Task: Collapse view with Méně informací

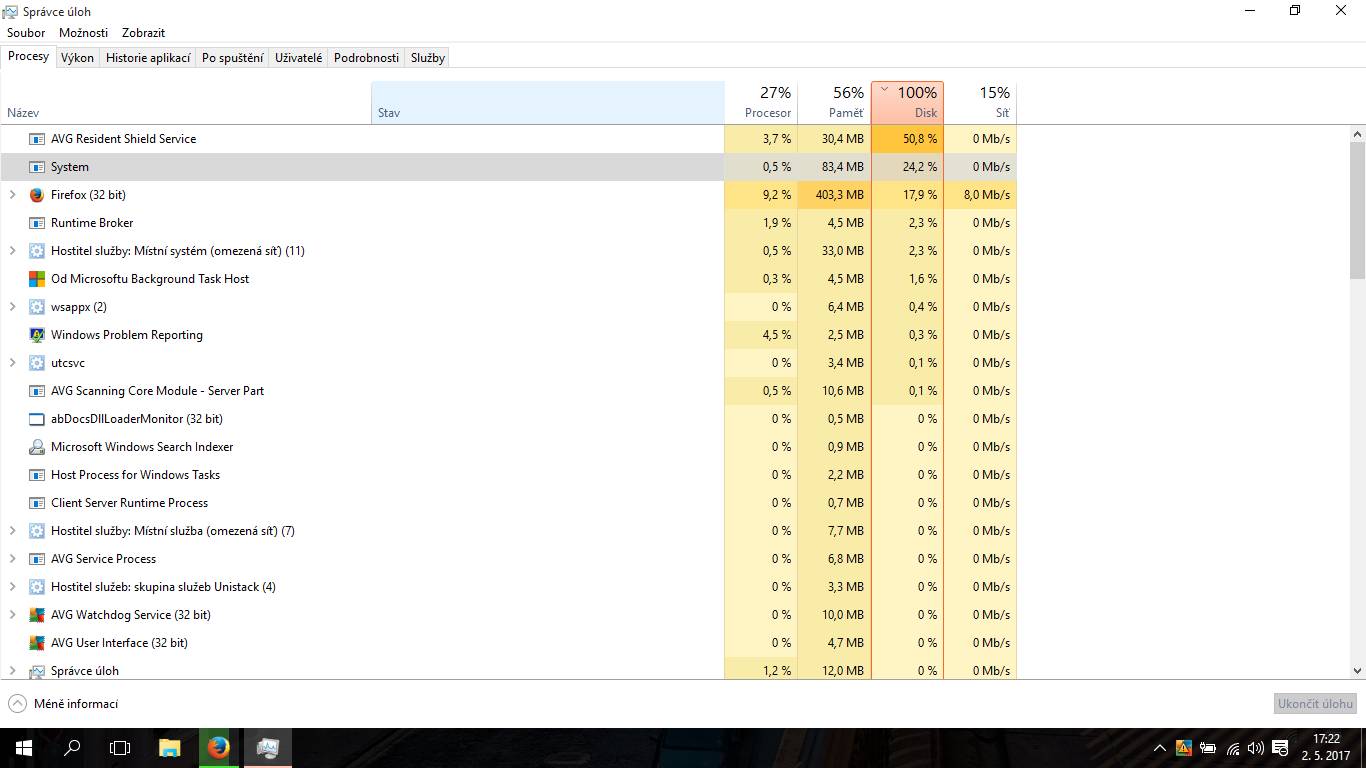Action: click(x=63, y=704)
